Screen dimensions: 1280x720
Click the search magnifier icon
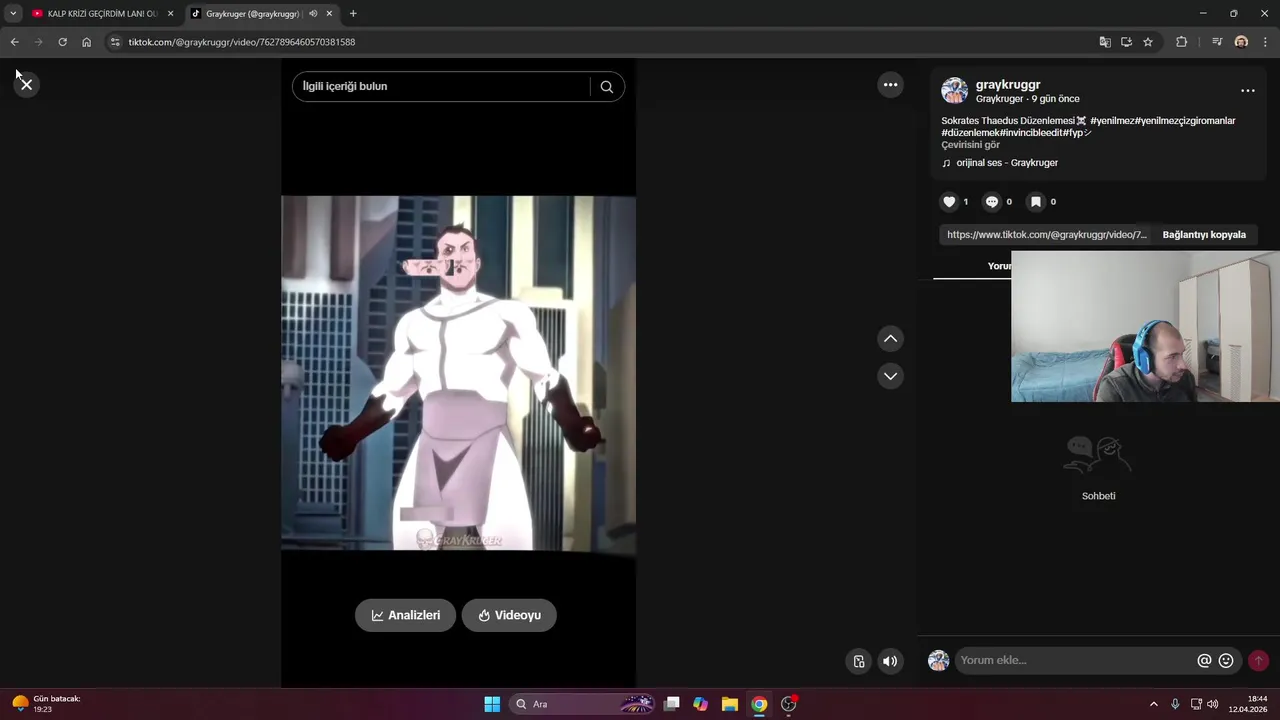606,86
